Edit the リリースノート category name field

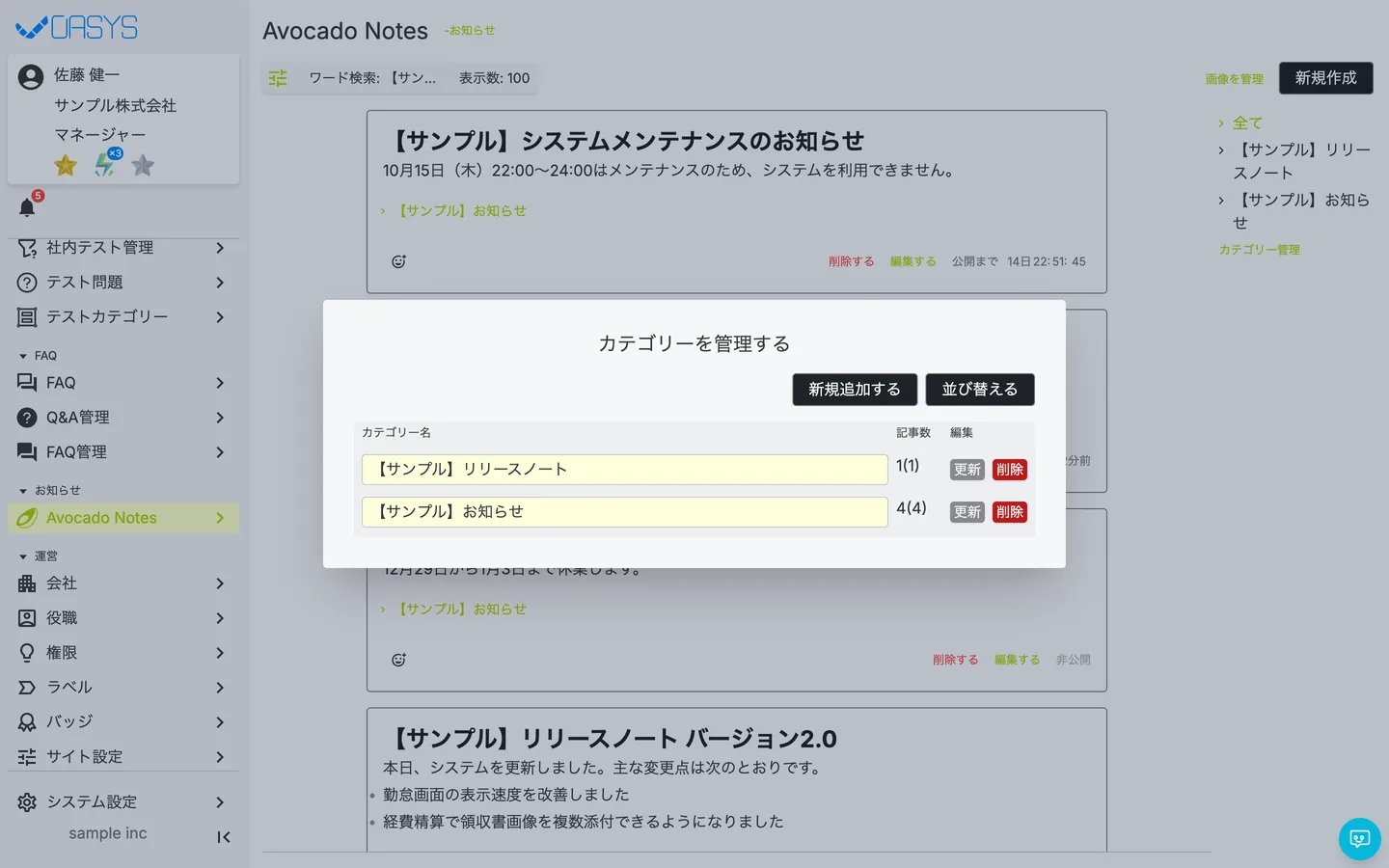point(625,470)
